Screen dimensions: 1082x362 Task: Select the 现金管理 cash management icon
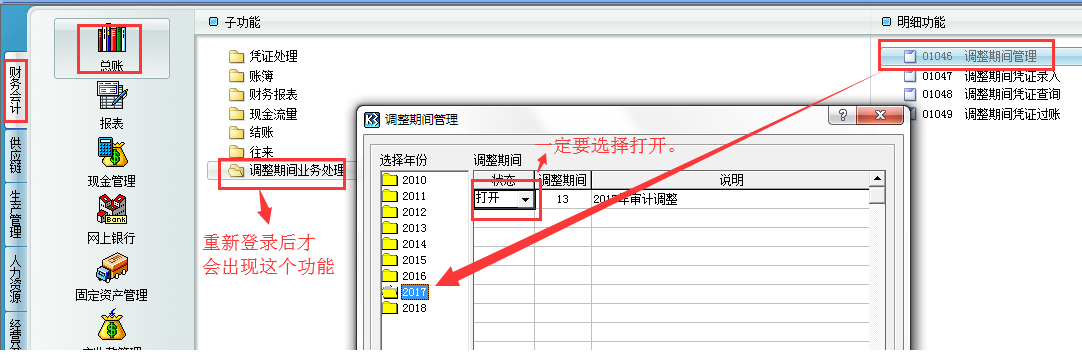111,162
